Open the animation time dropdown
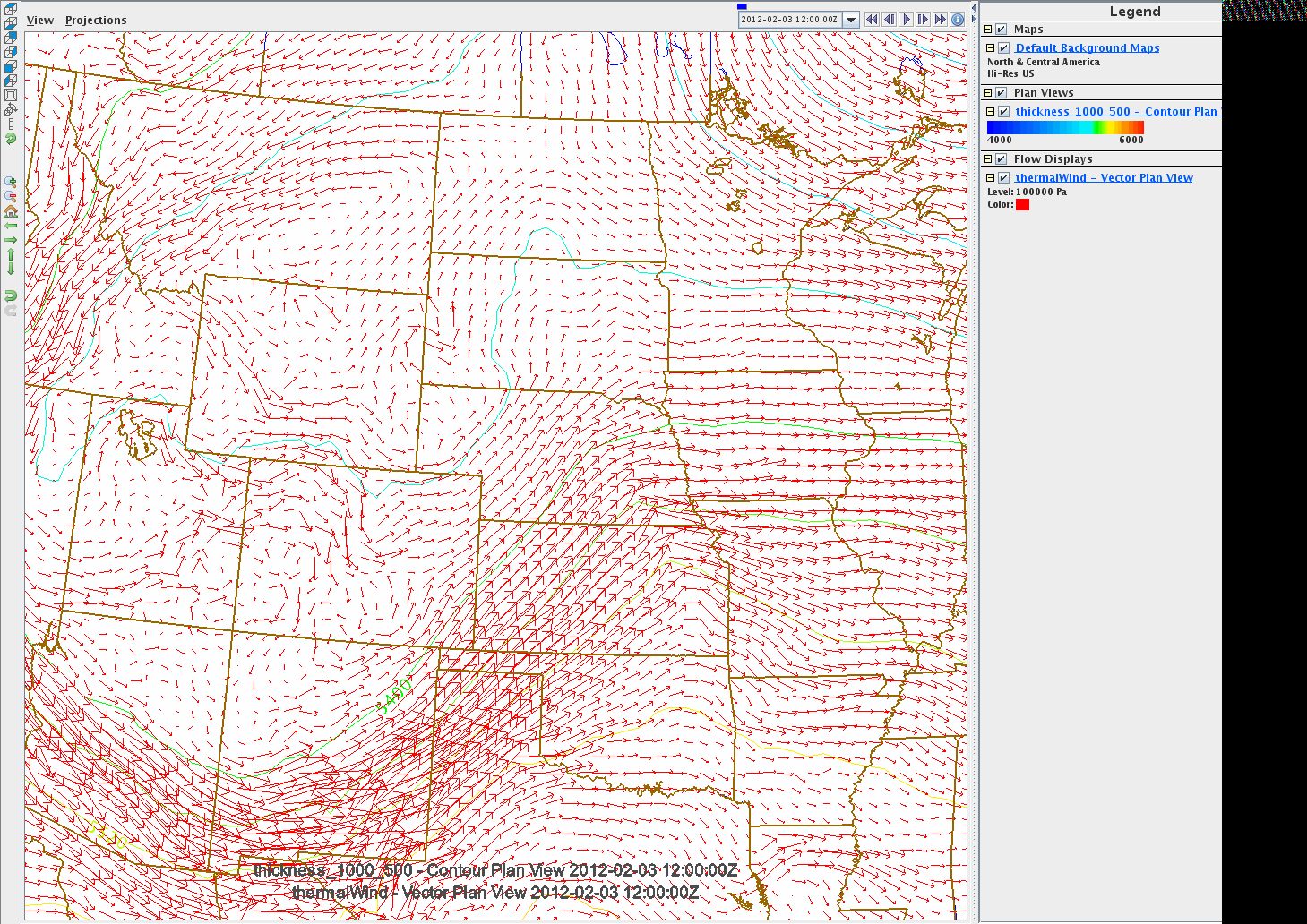1307x924 pixels. click(851, 20)
